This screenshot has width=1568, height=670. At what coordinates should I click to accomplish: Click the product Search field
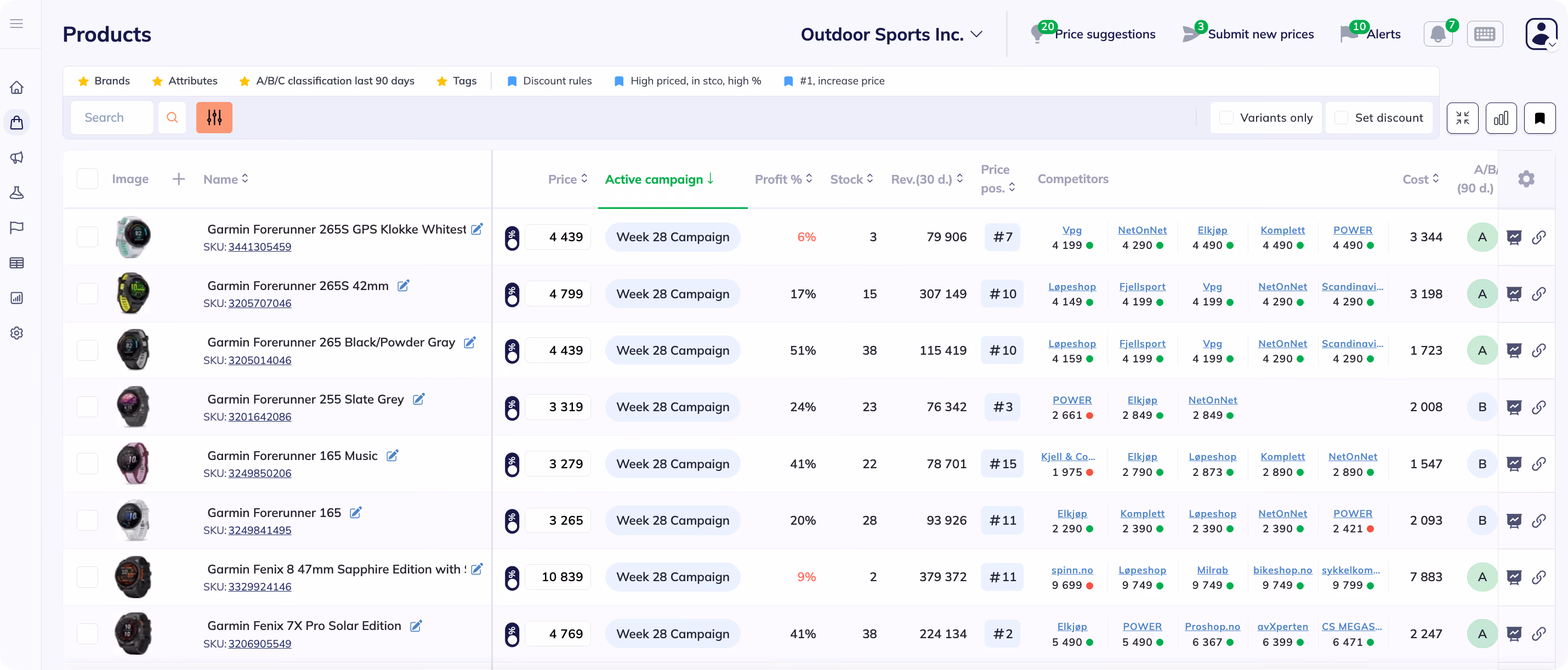click(x=112, y=117)
